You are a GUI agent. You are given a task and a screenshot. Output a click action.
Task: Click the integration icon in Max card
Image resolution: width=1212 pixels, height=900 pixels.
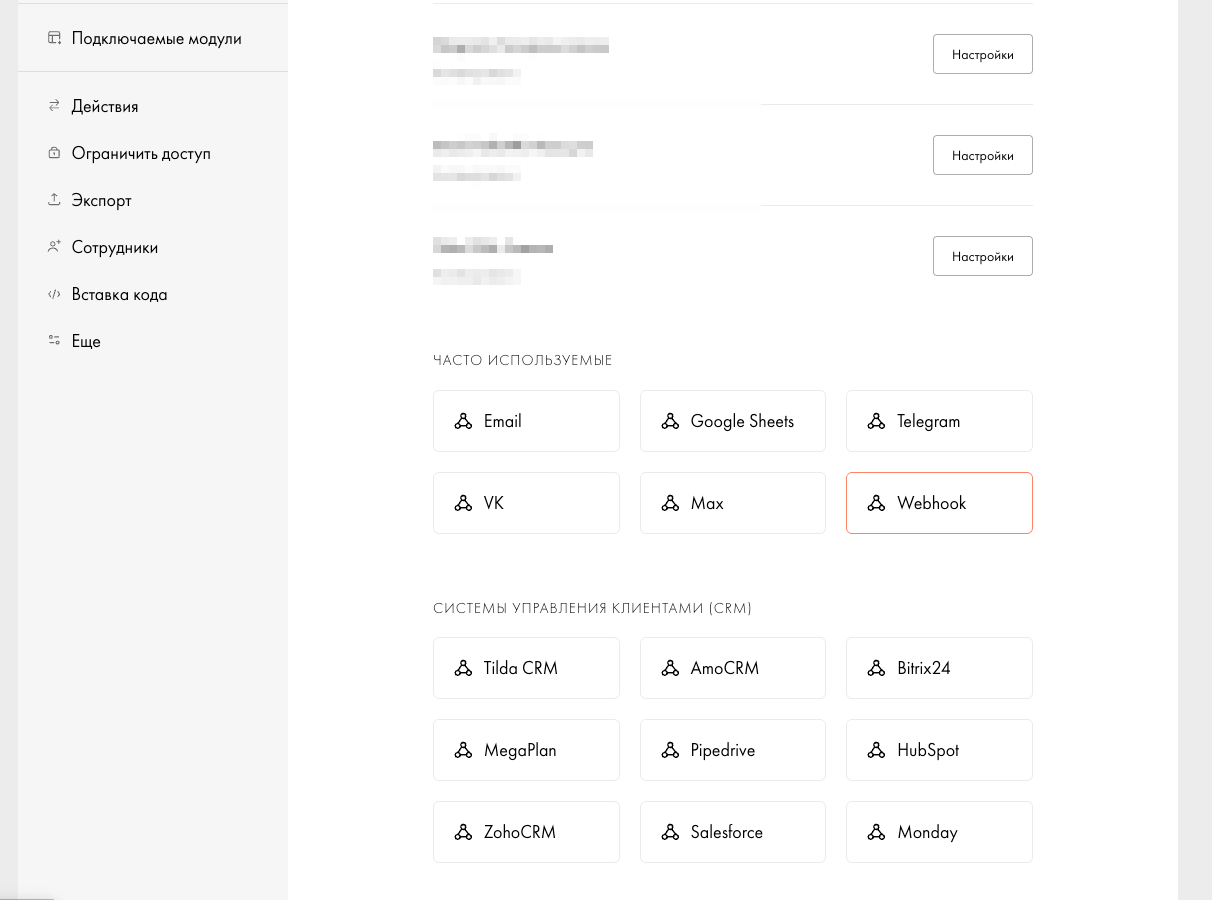pyautogui.click(x=670, y=504)
